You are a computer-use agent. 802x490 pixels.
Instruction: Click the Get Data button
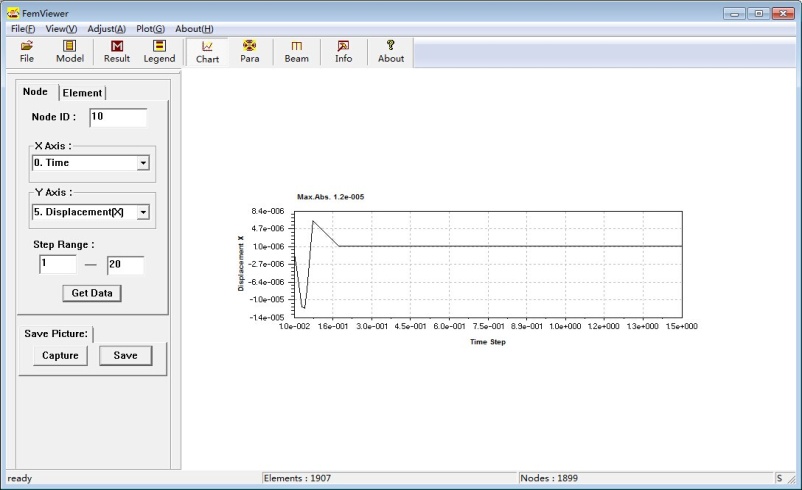pos(92,293)
